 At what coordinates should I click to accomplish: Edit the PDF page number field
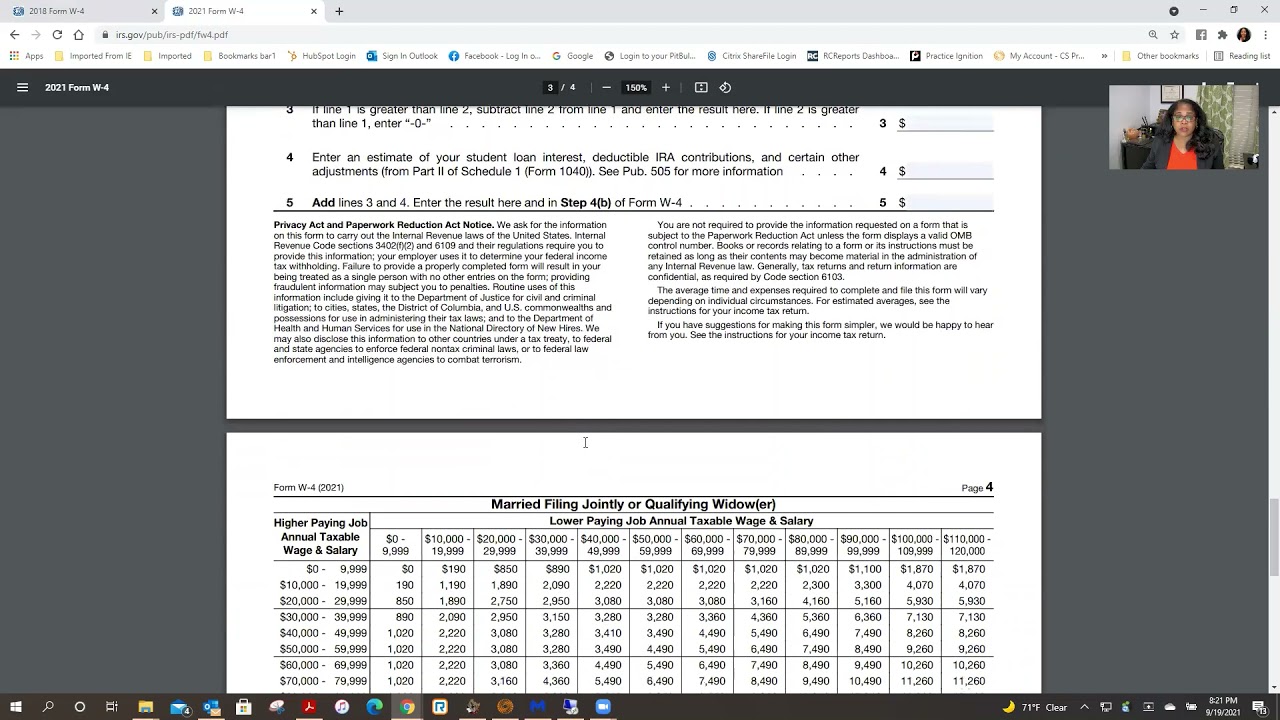pyautogui.click(x=550, y=87)
